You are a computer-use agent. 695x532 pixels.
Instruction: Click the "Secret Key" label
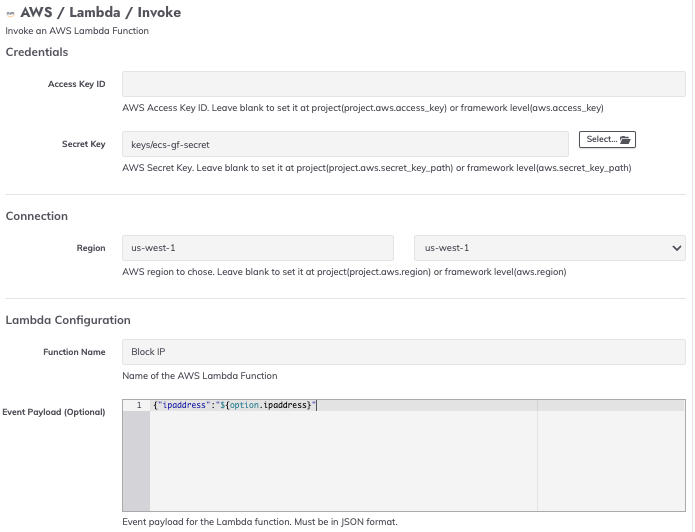pyautogui.click(x=84, y=144)
